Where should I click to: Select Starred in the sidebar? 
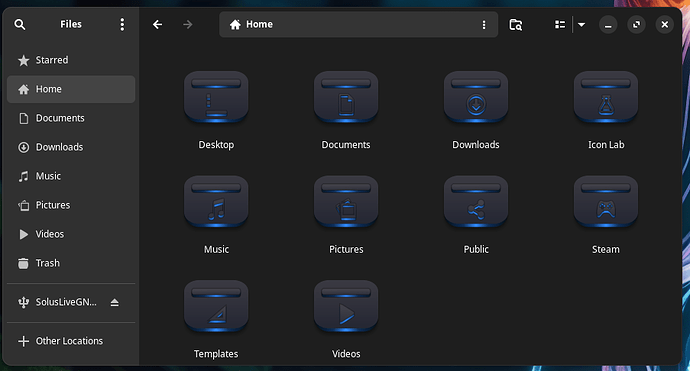pyautogui.click(x=71, y=60)
